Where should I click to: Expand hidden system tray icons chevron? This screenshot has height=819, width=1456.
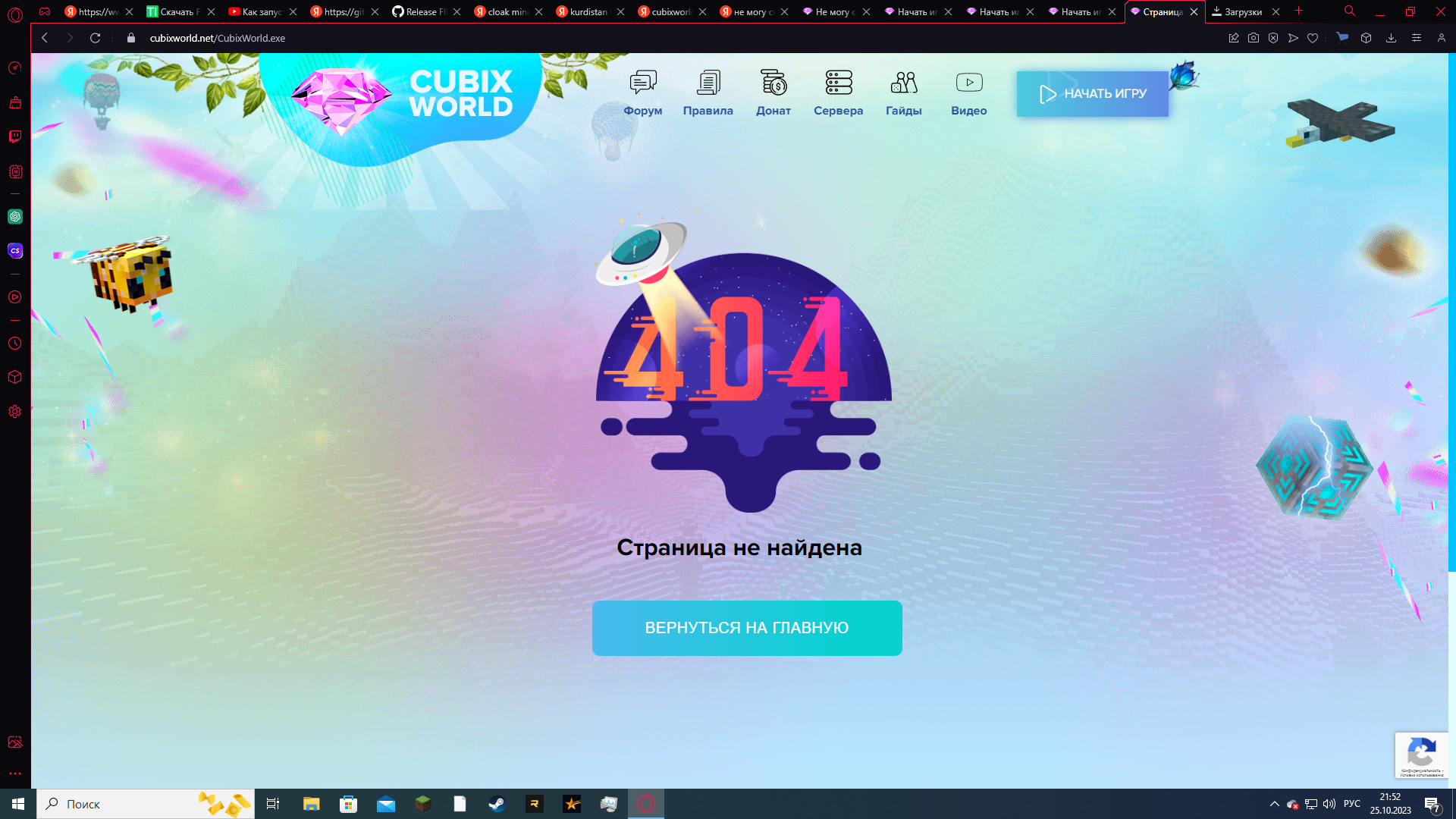[x=1275, y=804]
